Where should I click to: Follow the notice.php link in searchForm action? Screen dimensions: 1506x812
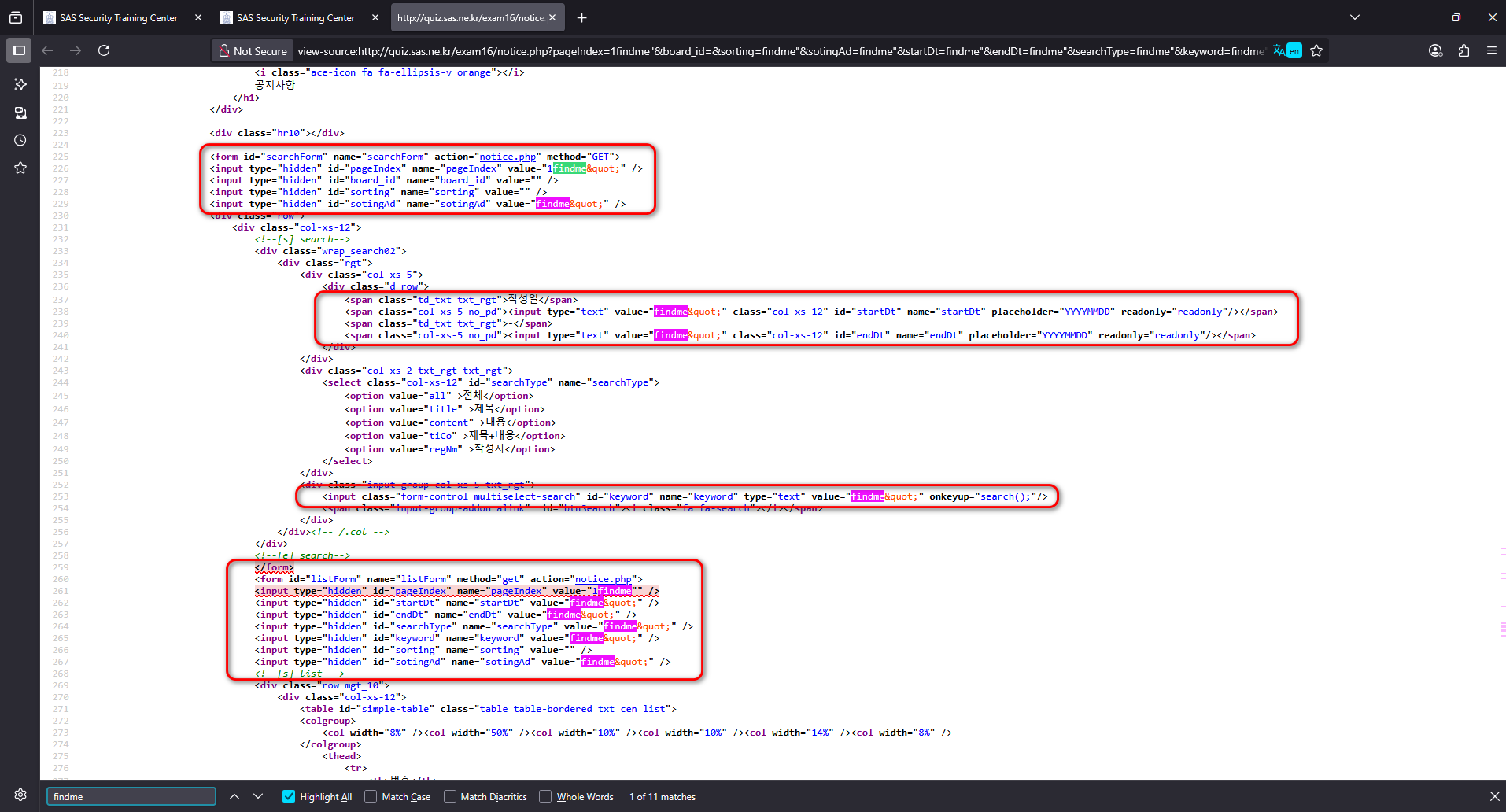(508, 157)
